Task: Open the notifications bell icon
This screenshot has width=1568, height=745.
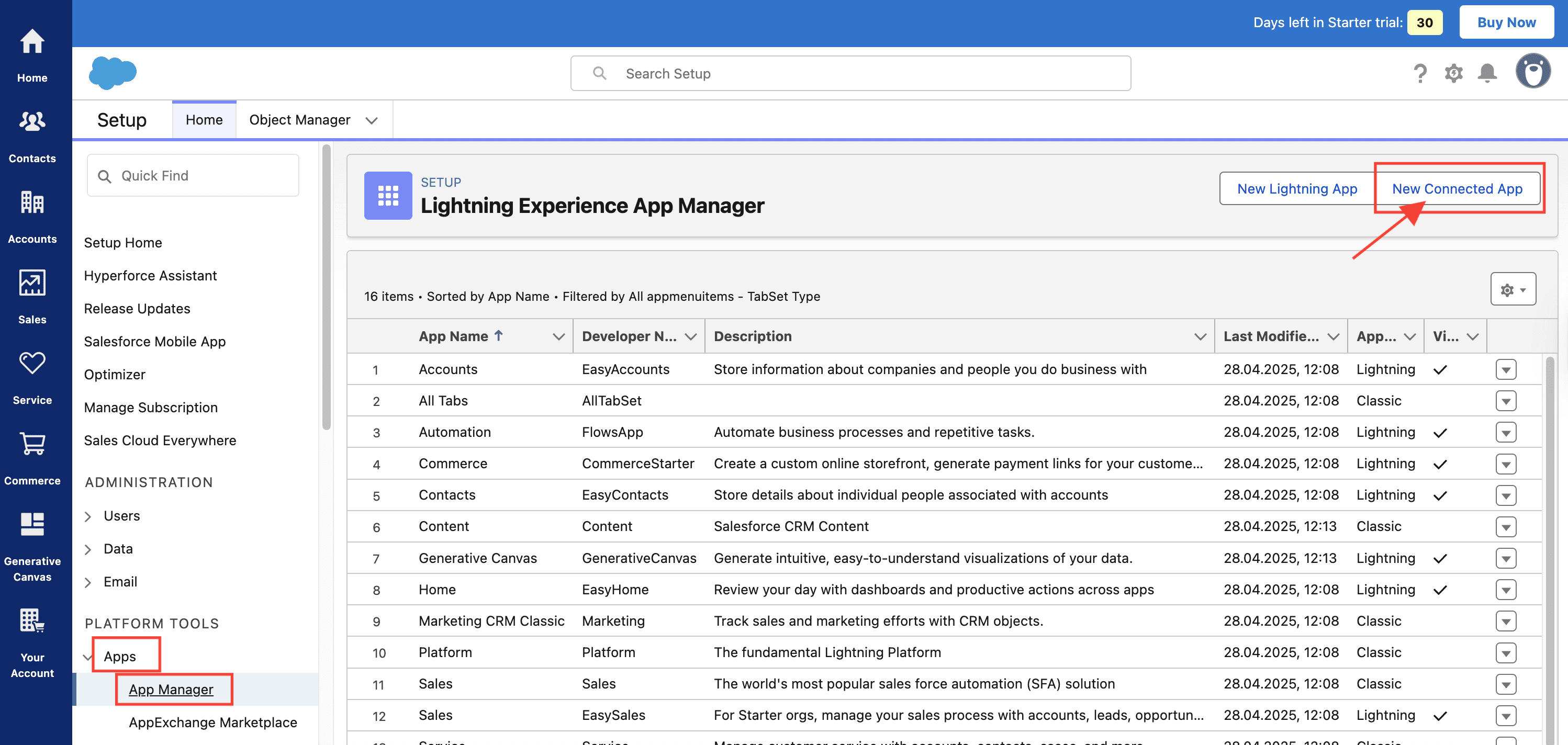Action: click(1486, 73)
